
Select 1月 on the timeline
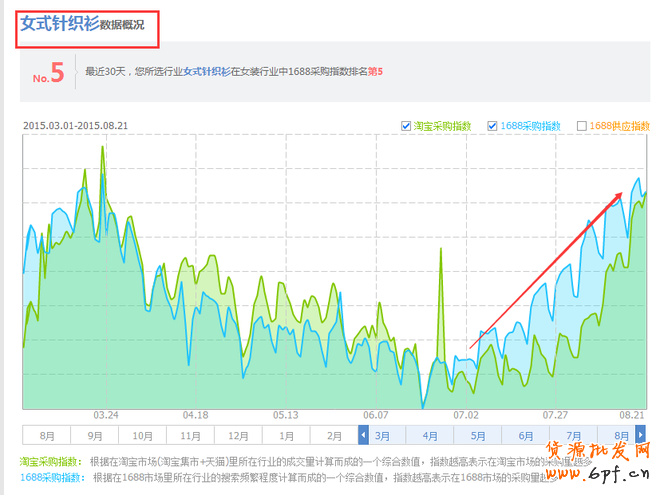pos(286,436)
